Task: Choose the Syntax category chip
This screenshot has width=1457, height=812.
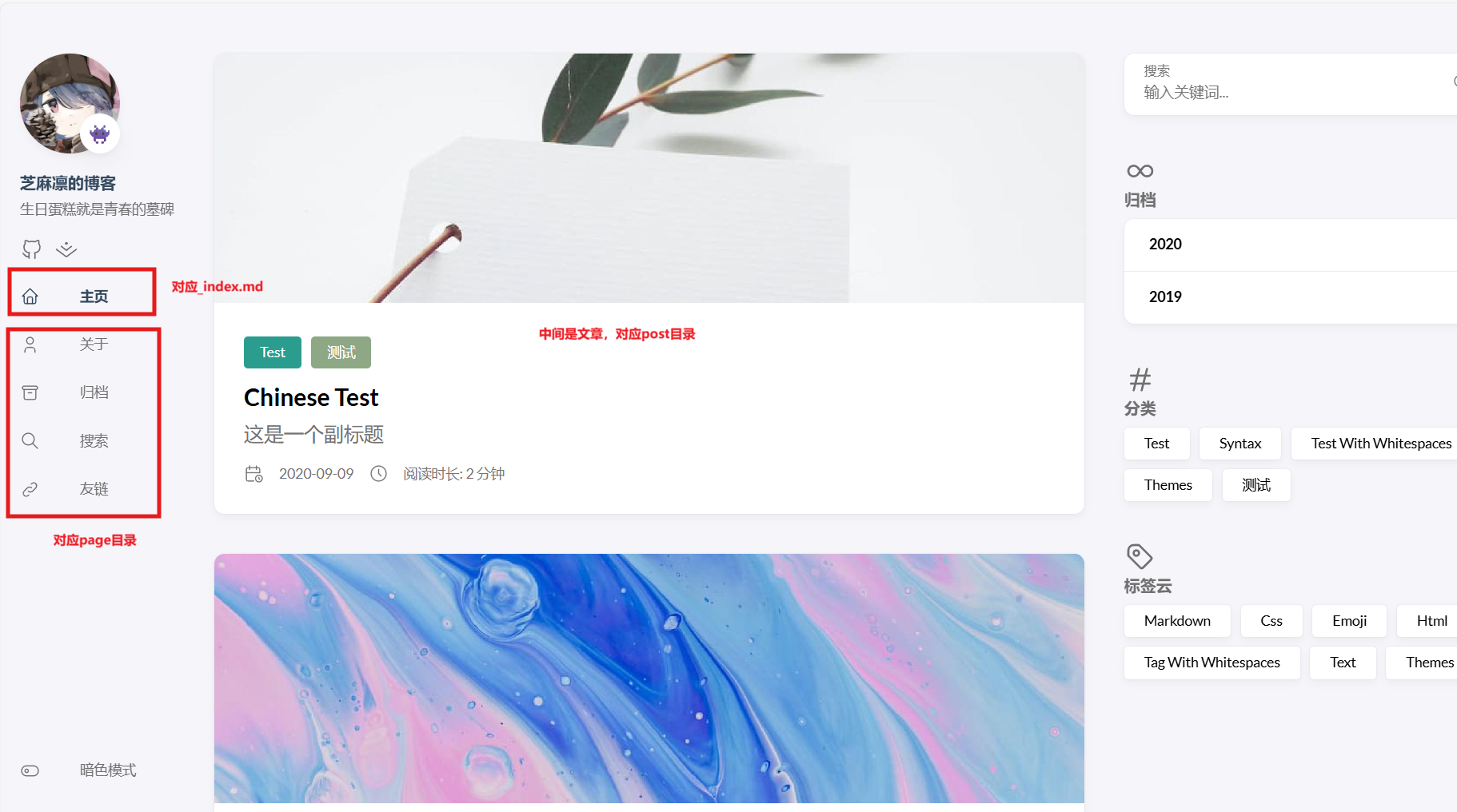Action: (1240, 444)
